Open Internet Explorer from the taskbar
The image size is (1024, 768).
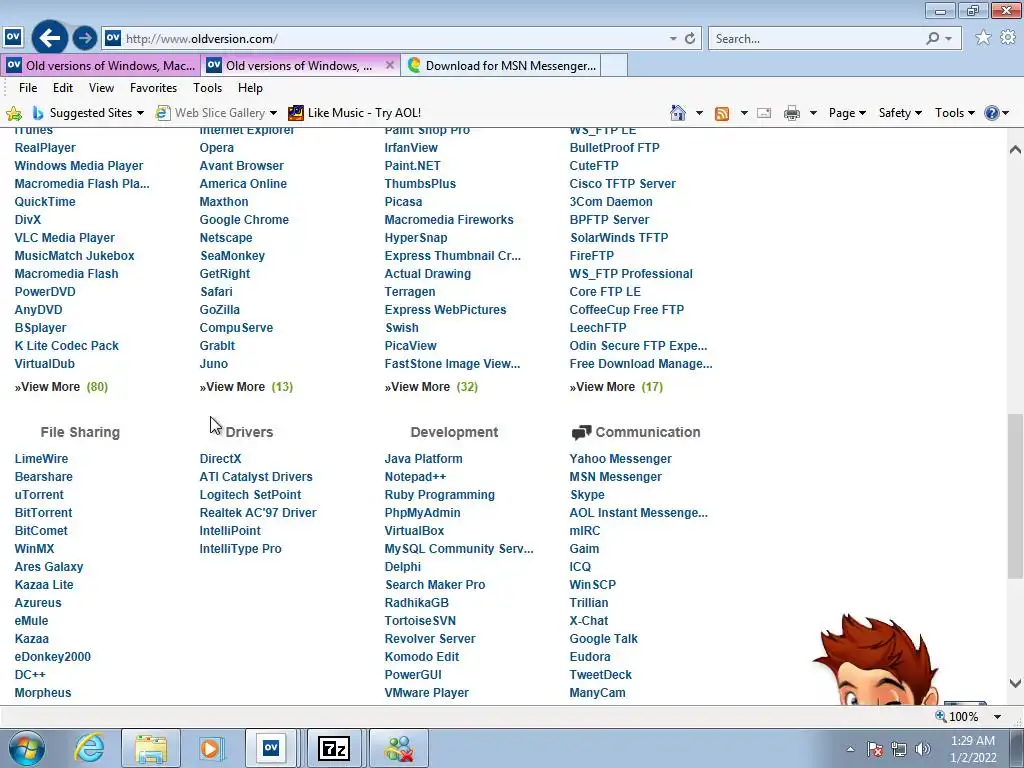coord(89,748)
